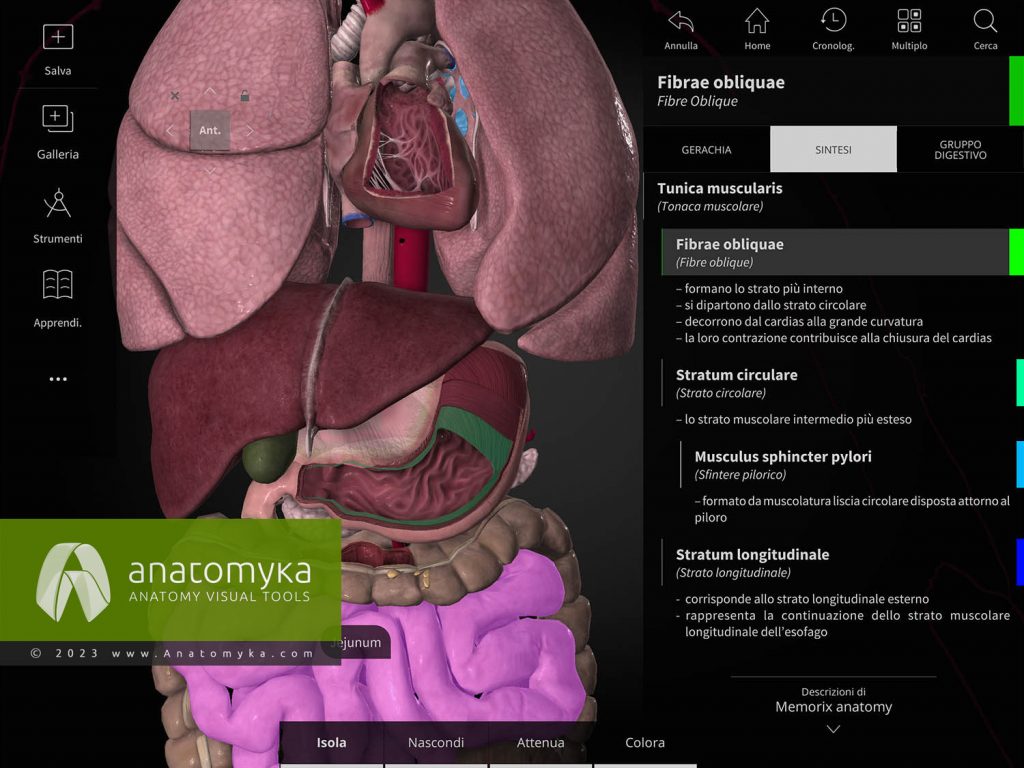Open the Cerca search tool
Screen dimensions: 1024x768
(984, 22)
